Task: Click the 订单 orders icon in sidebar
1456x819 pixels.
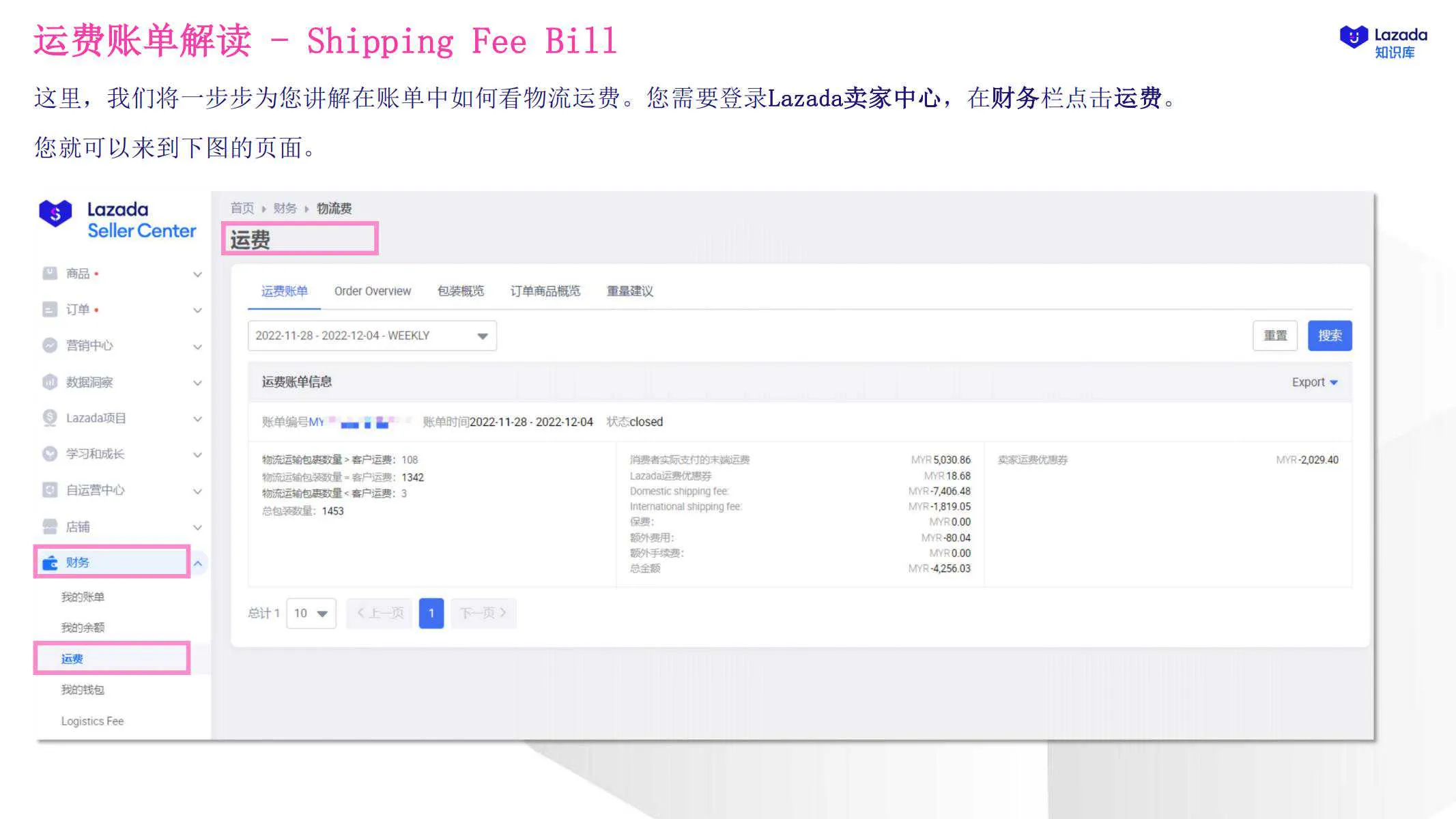Action: pos(48,309)
